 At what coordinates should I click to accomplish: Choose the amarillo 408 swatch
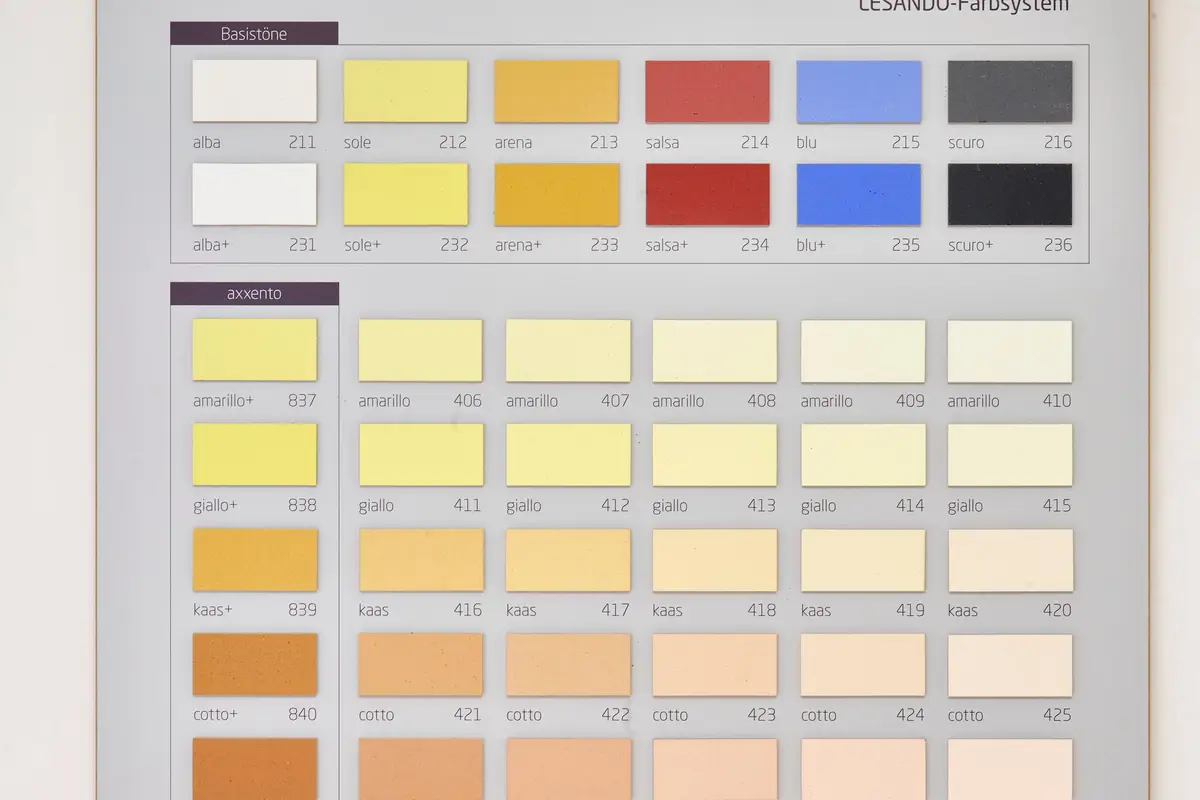point(715,351)
